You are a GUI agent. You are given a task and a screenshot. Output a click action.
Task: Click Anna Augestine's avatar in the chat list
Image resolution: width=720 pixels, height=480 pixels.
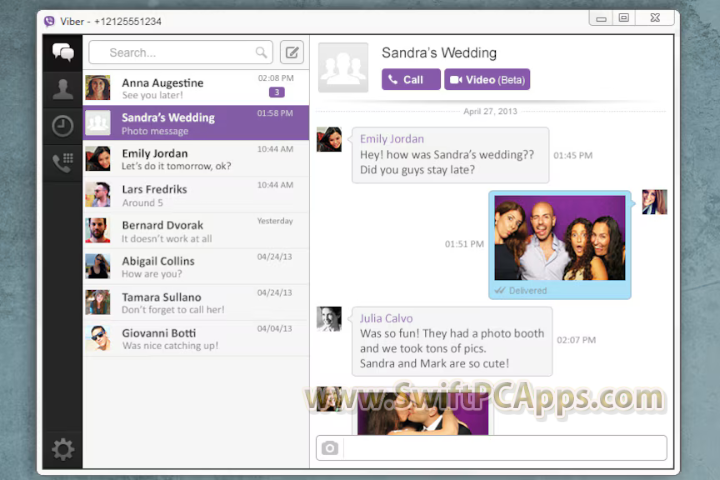(x=98, y=87)
